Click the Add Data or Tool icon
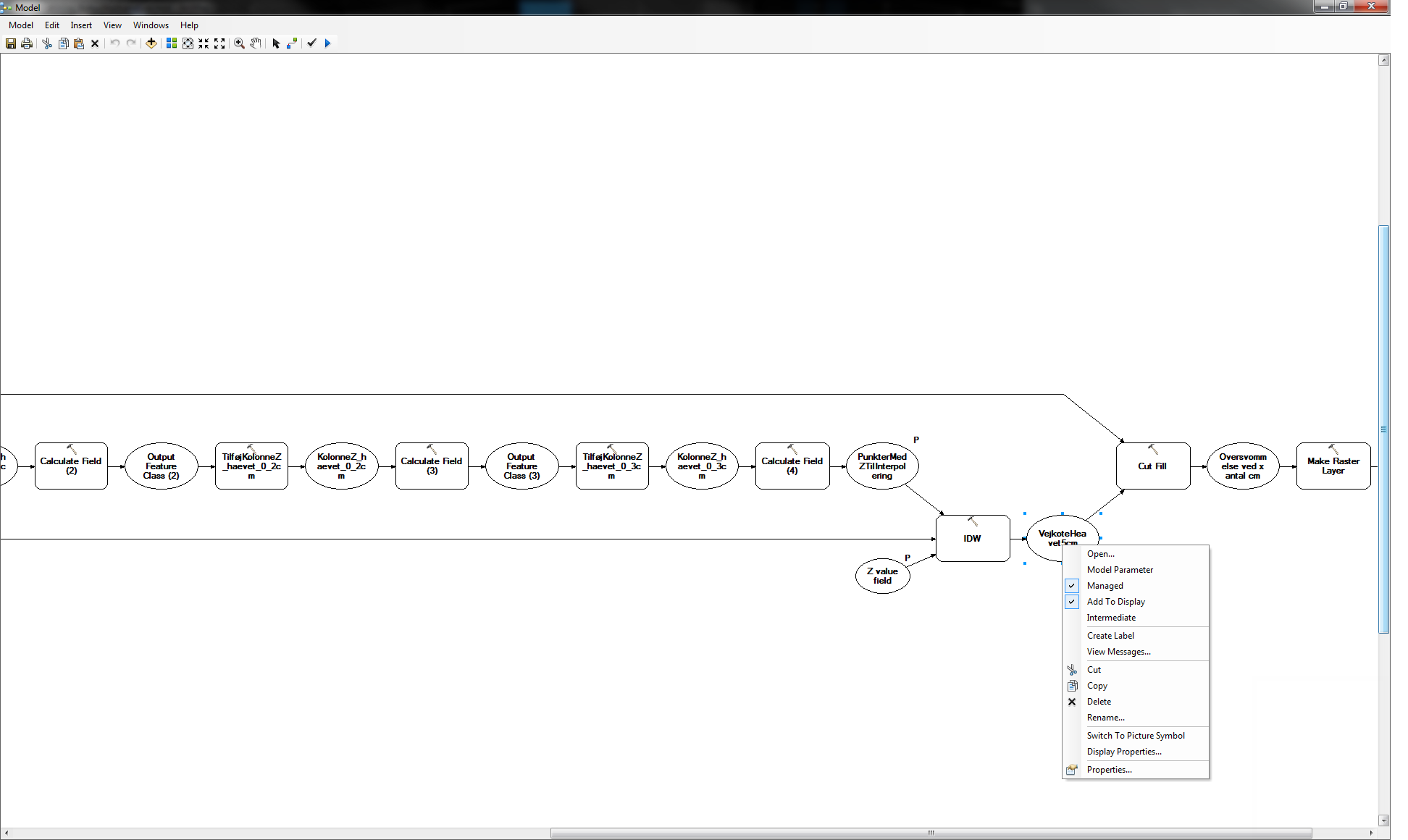Viewport: 1408px width, 840px height. (151, 43)
